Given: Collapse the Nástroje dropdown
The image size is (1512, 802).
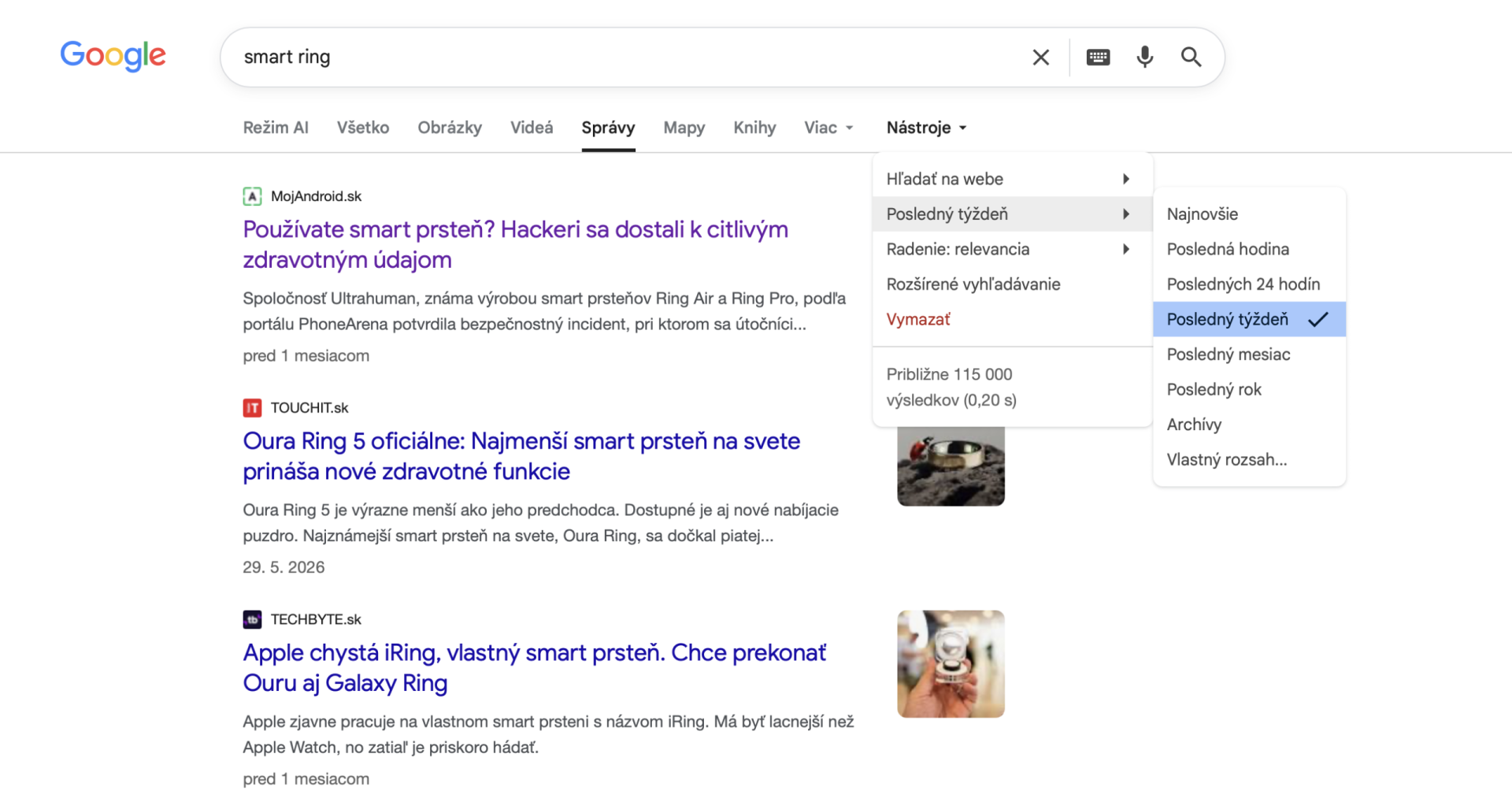Looking at the screenshot, I should (926, 128).
